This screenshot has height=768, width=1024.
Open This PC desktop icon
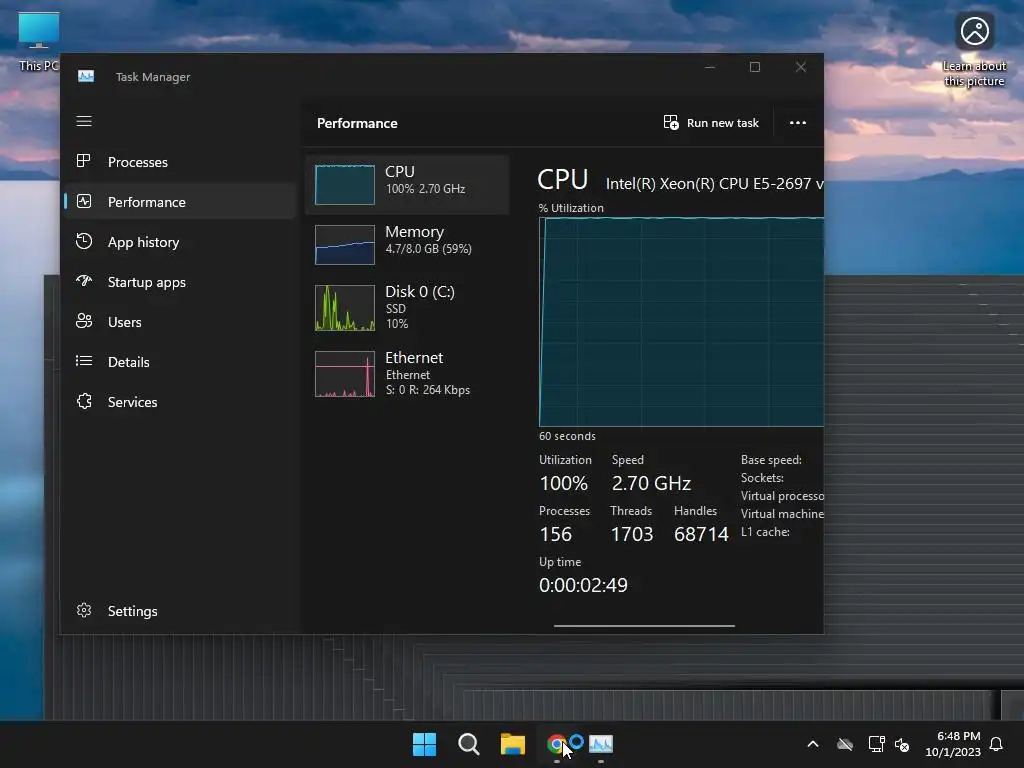click(39, 42)
